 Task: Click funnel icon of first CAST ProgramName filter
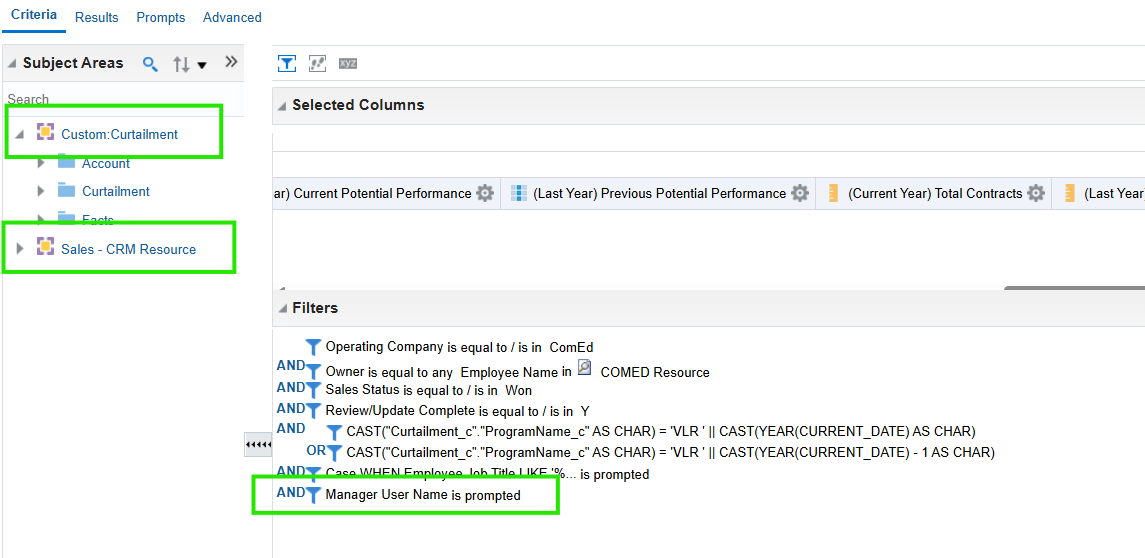334,432
